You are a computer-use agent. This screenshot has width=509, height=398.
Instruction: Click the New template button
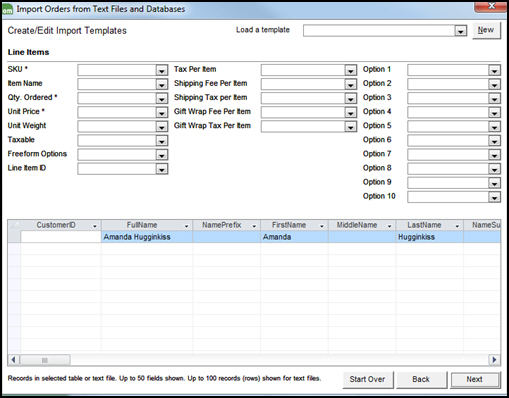pos(486,30)
